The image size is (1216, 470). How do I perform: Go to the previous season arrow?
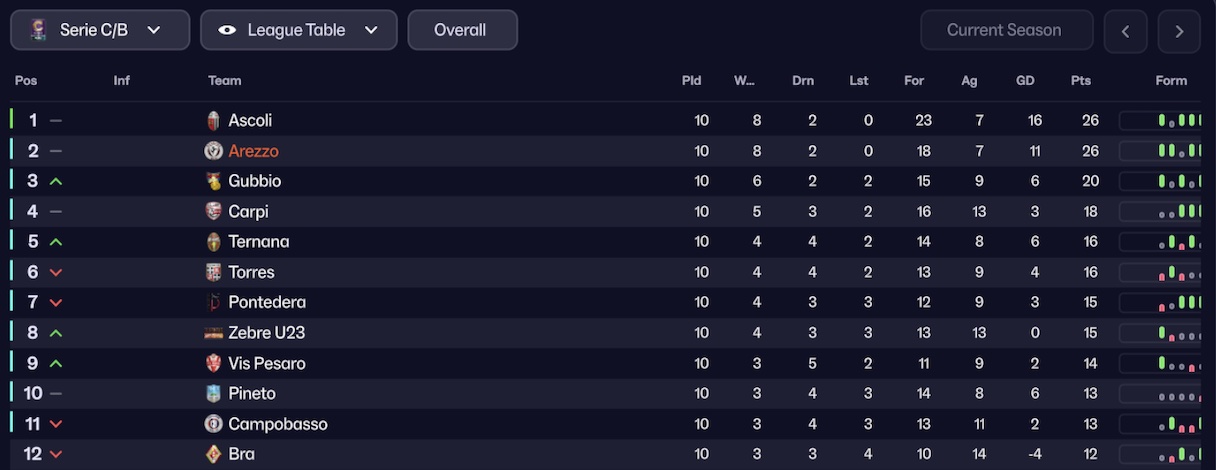coord(1125,31)
